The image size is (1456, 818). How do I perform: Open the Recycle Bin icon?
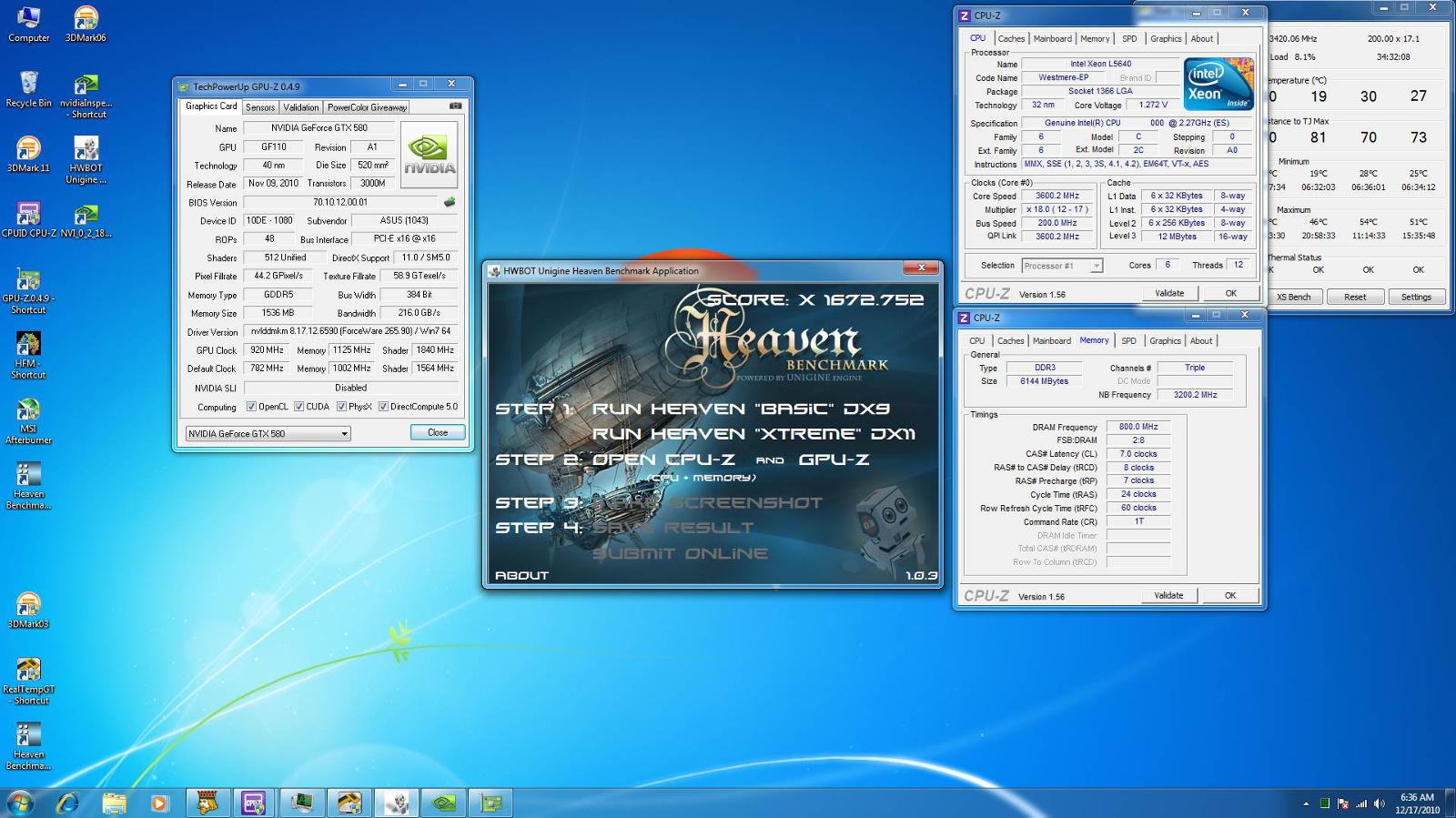coord(28,90)
